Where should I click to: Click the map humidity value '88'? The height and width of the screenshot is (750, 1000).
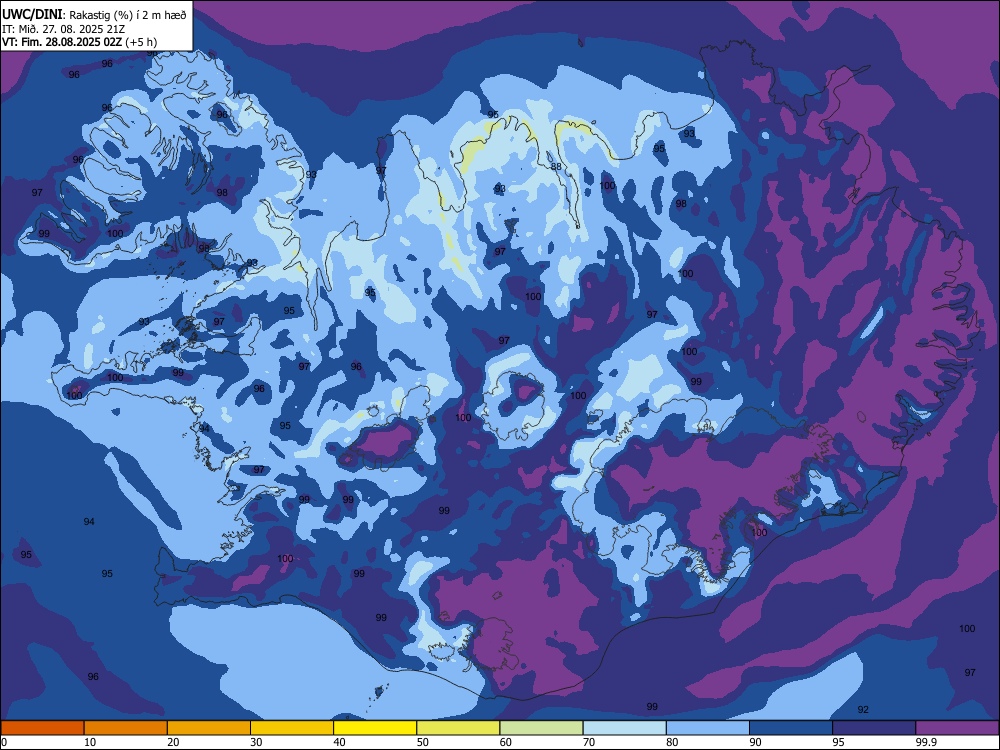point(556,167)
